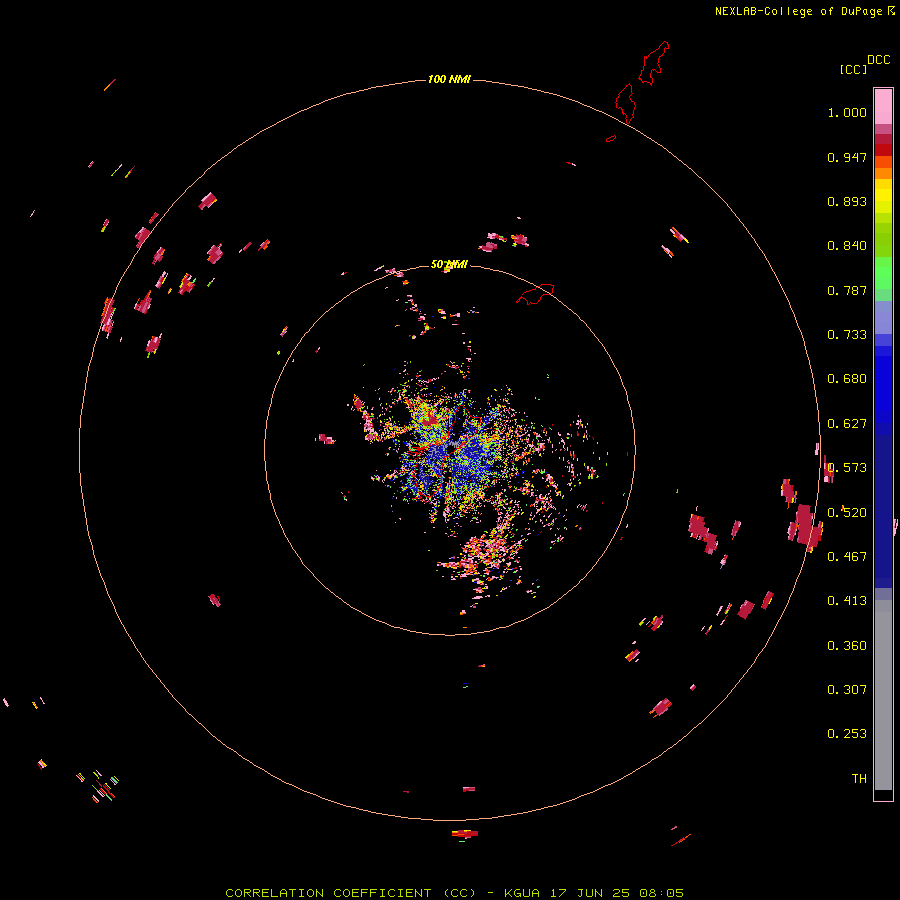Screen dimensions: 900x900
Task: Click the 0.520 scale value
Action: (x=847, y=513)
